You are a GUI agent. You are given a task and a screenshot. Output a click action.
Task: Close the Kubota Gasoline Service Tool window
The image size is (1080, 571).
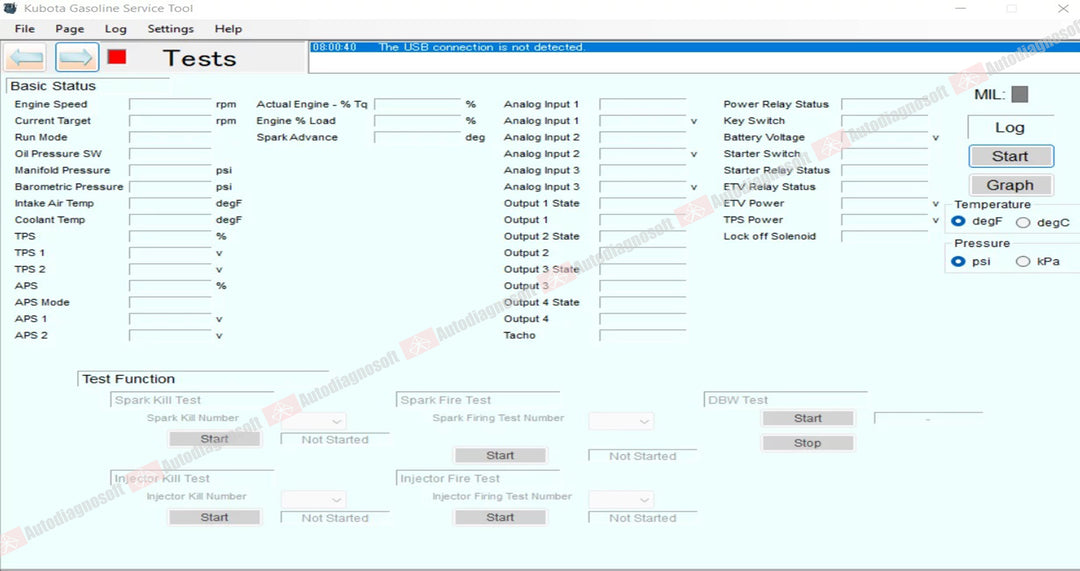[x=1063, y=8]
